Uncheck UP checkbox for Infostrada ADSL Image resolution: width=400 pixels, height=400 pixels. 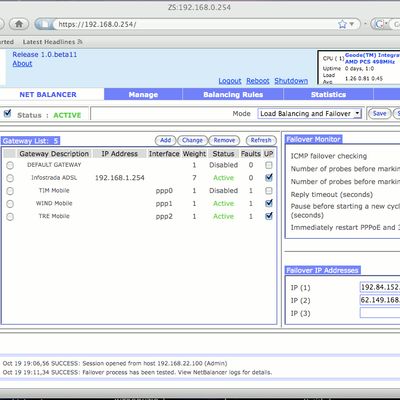click(x=269, y=178)
